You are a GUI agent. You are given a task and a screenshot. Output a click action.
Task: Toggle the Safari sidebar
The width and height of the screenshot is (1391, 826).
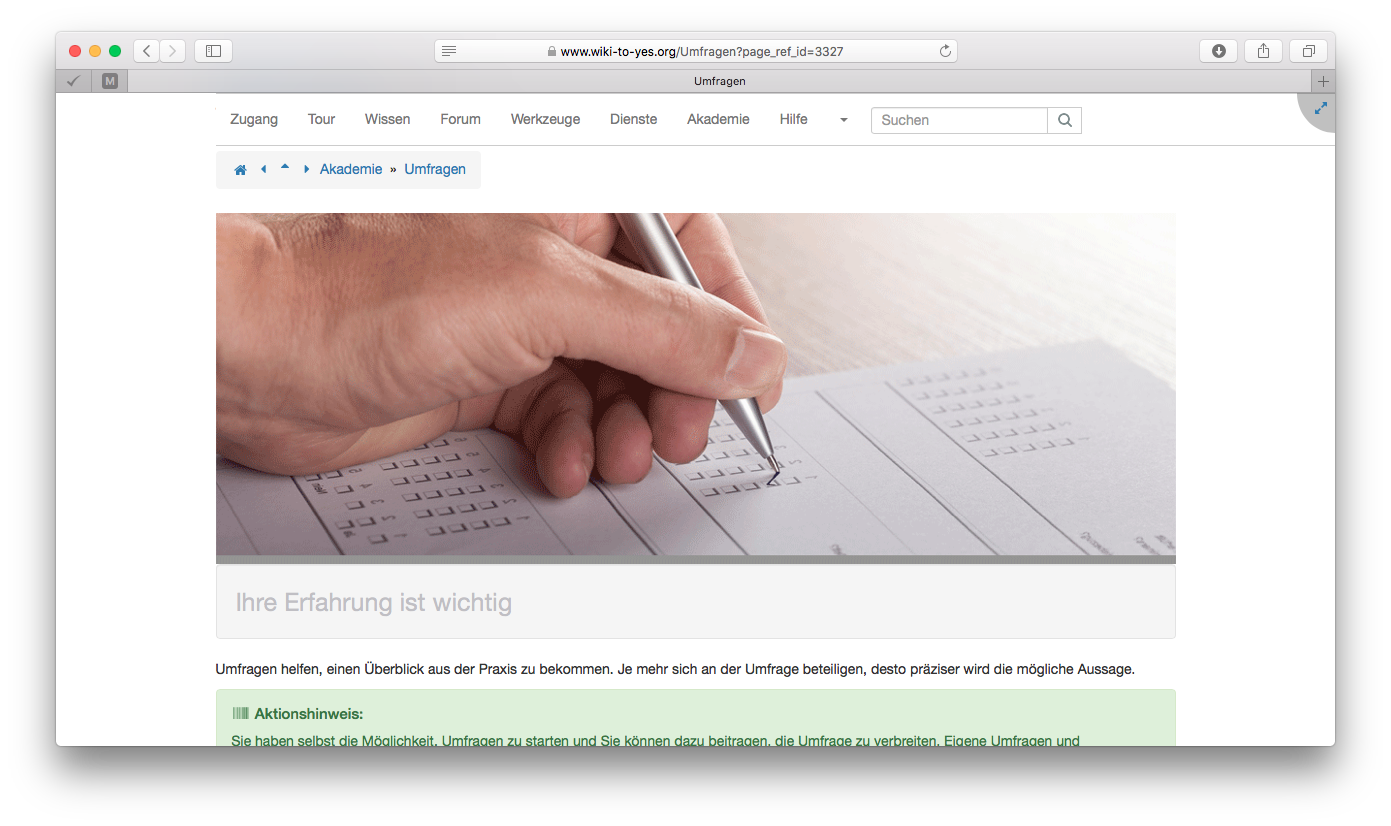coord(213,51)
